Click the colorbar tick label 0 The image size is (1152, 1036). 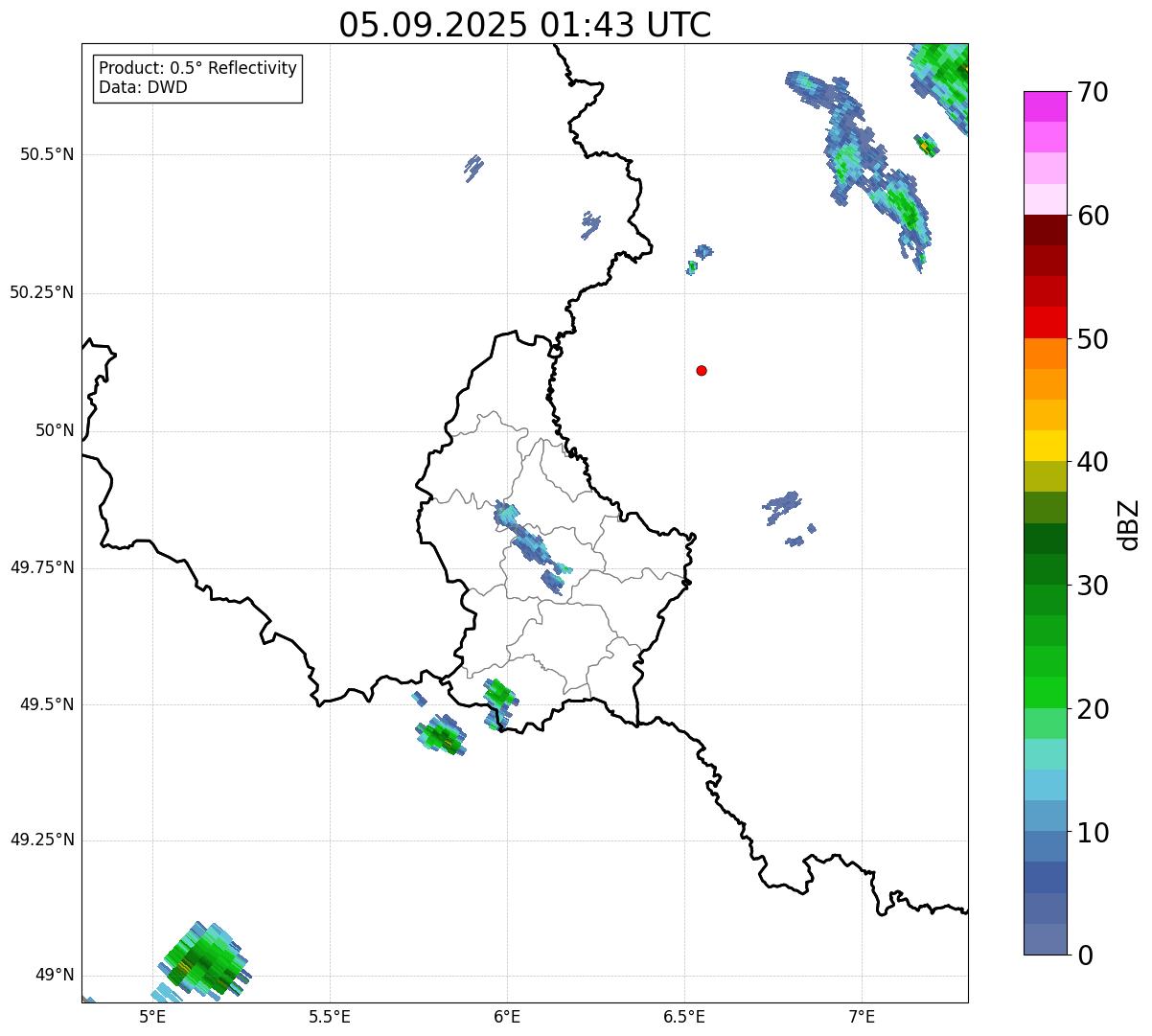[x=1085, y=955]
